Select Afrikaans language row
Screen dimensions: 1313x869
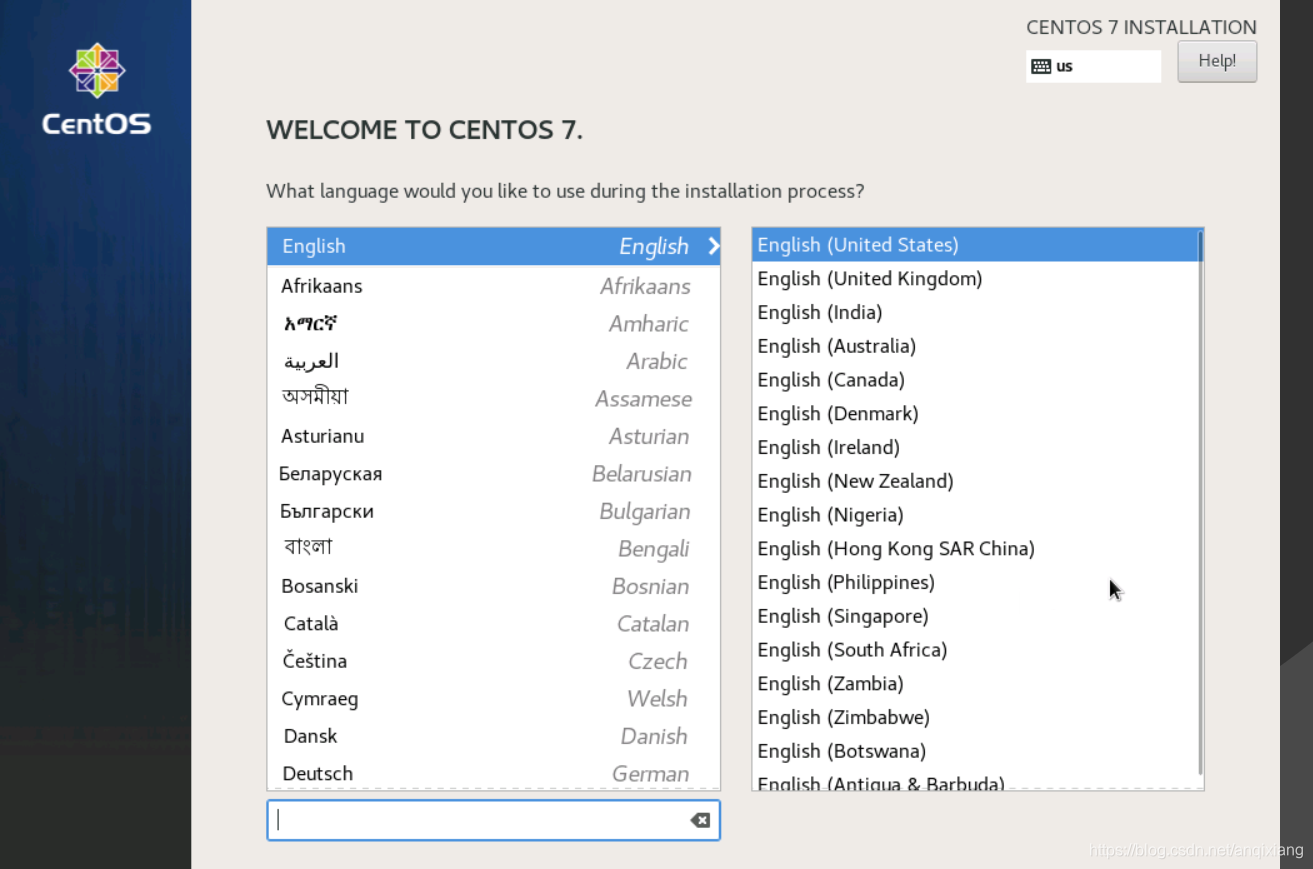[493, 286]
